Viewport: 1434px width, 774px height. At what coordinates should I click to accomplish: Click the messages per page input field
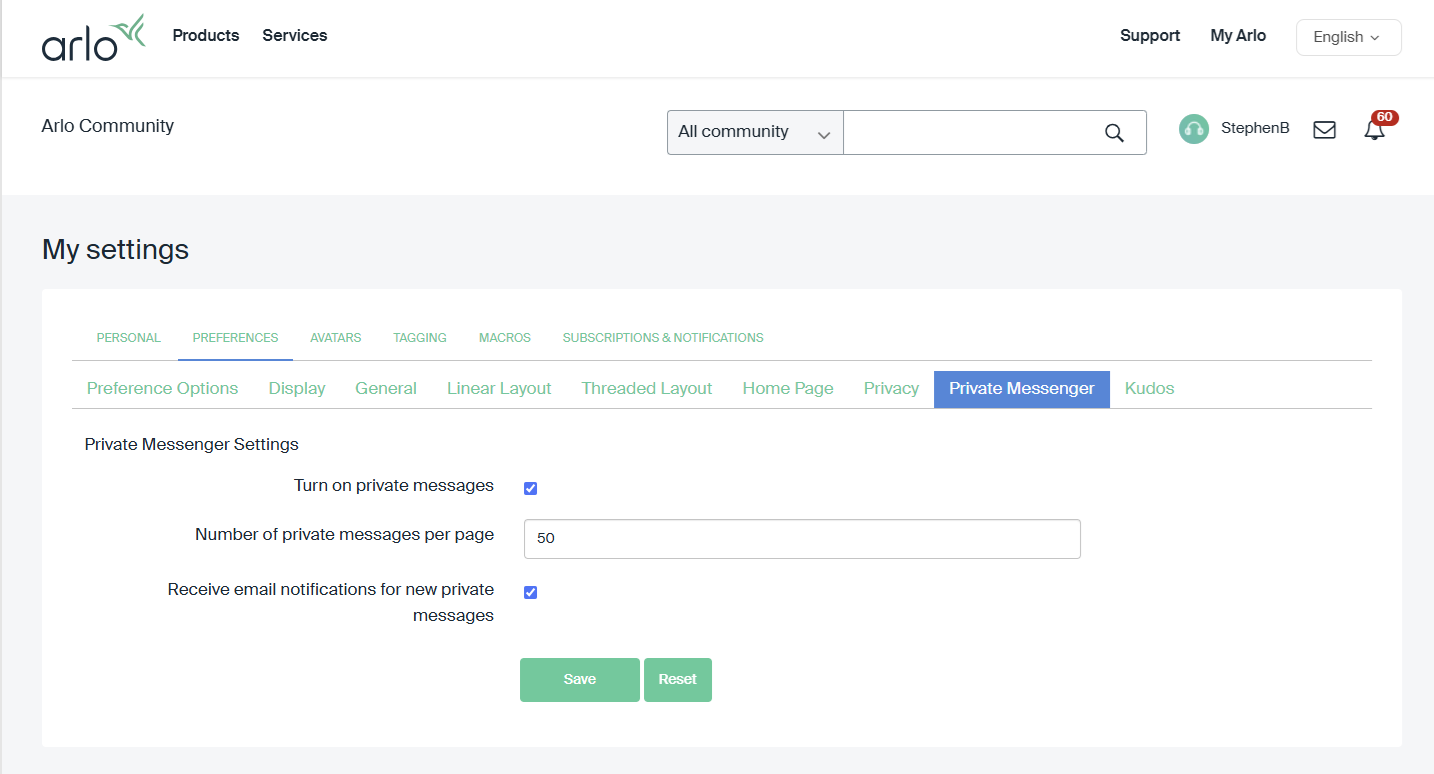tap(801, 538)
